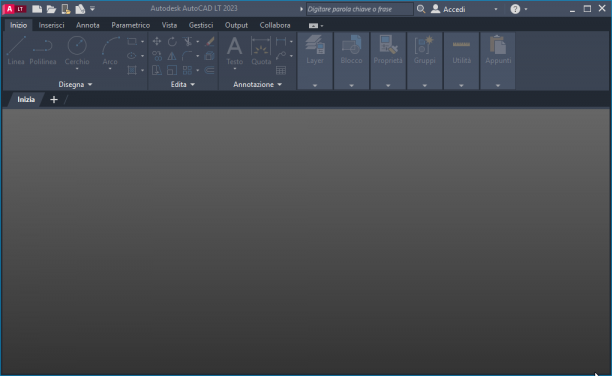Image resolution: width=612 pixels, height=376 pixels.
Task: Switch to the Vista tab
Action: 169,25
